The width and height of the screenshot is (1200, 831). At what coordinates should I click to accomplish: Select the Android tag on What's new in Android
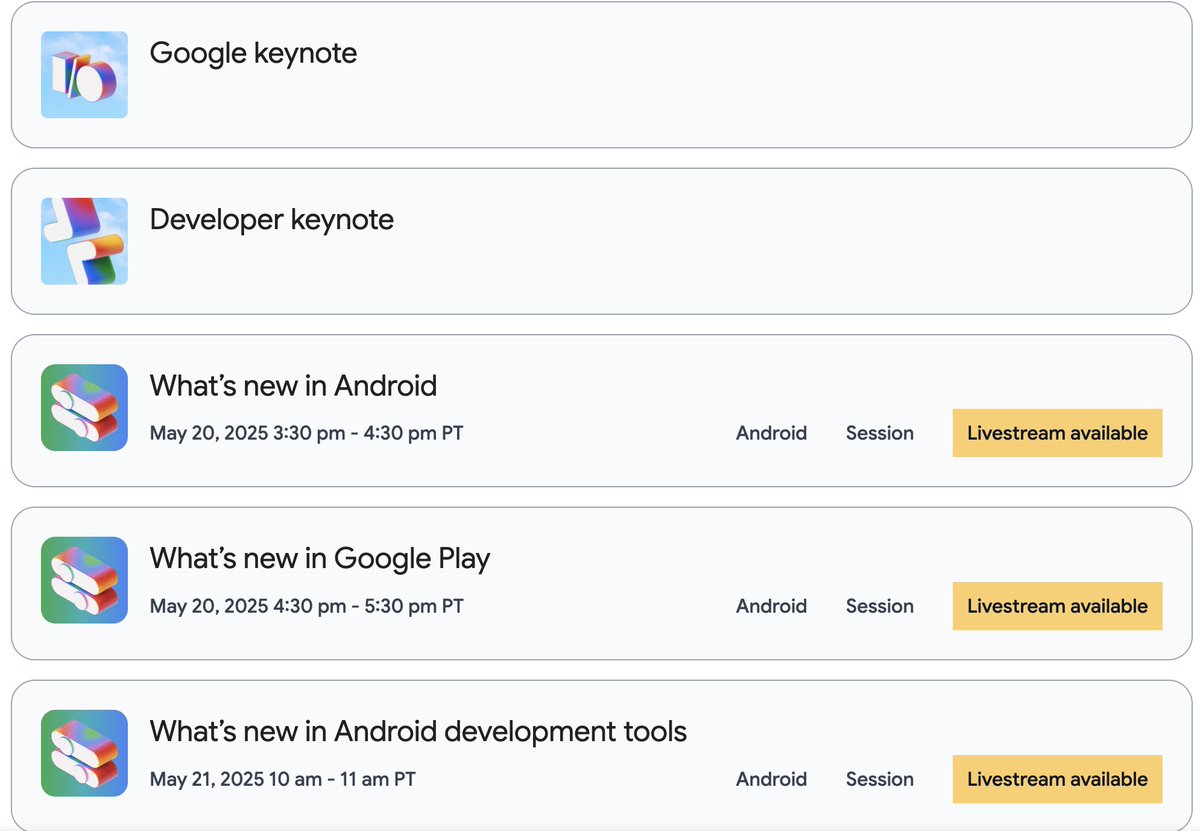771,433
